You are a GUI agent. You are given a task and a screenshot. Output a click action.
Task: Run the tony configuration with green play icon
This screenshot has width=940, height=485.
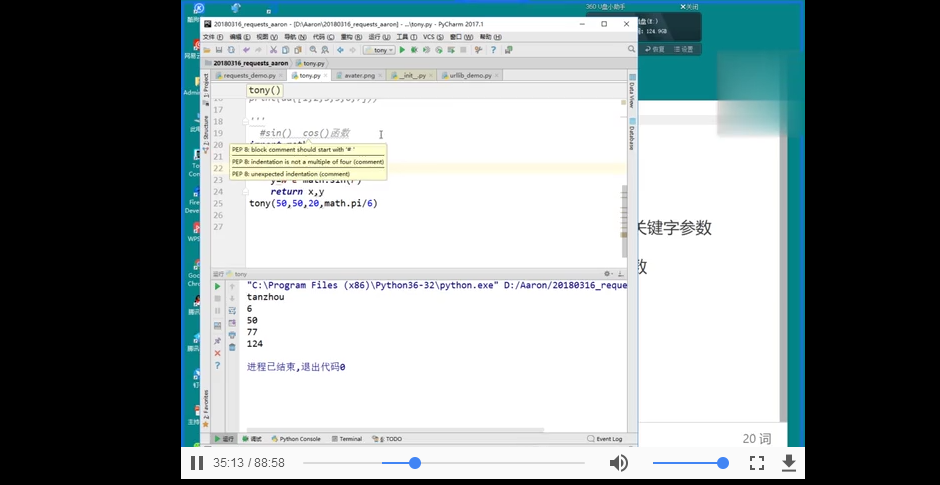tap(402, 50)
